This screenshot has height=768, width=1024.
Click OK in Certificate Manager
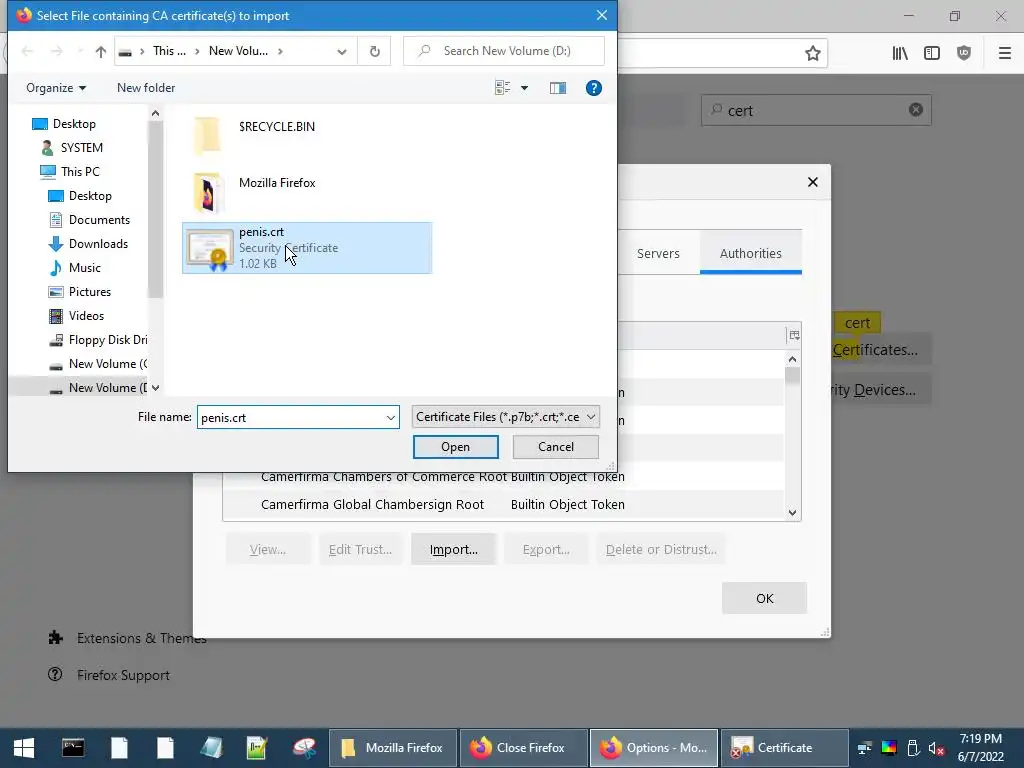[x=765, y=598]
